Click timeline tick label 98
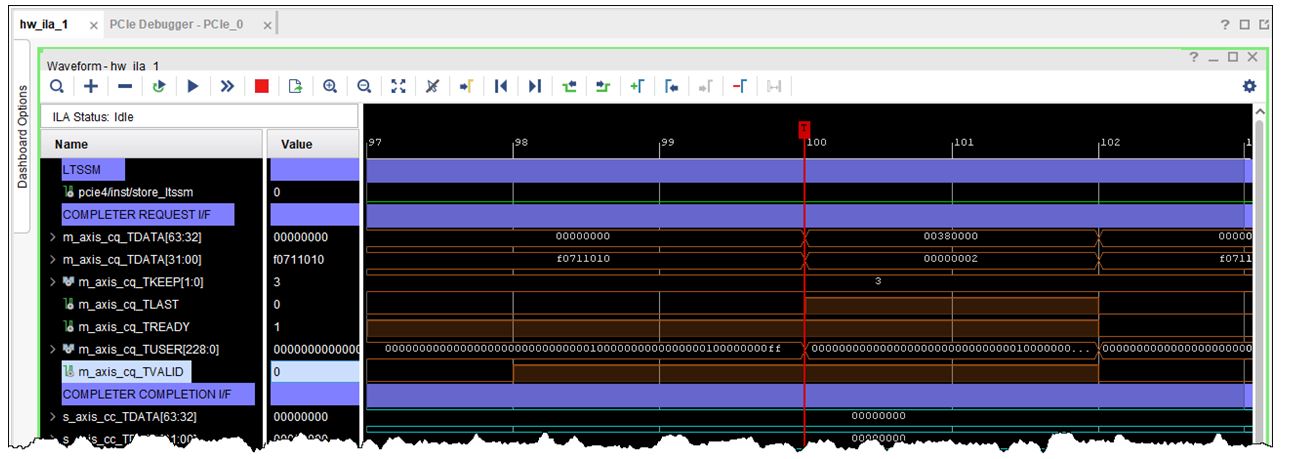The image size is (1291, 459). coord(521,143)
